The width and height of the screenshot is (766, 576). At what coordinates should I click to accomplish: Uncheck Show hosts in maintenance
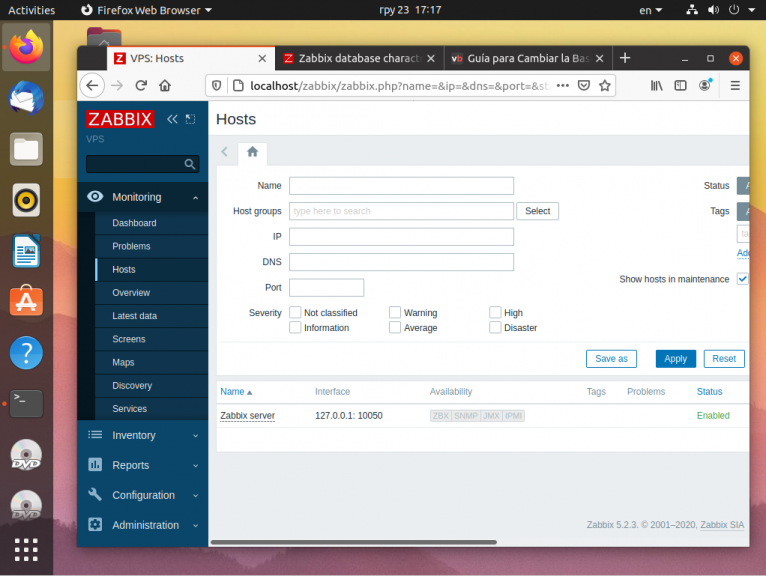743,279
